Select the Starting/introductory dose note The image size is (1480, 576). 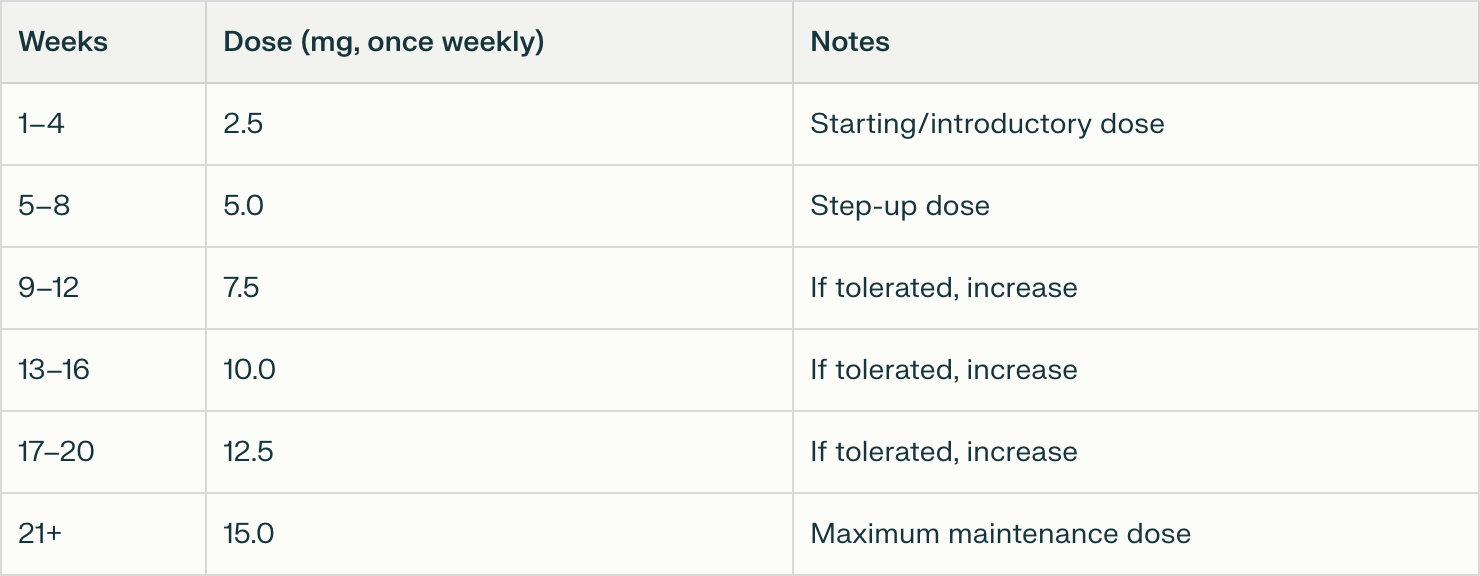tap(987, 124)
